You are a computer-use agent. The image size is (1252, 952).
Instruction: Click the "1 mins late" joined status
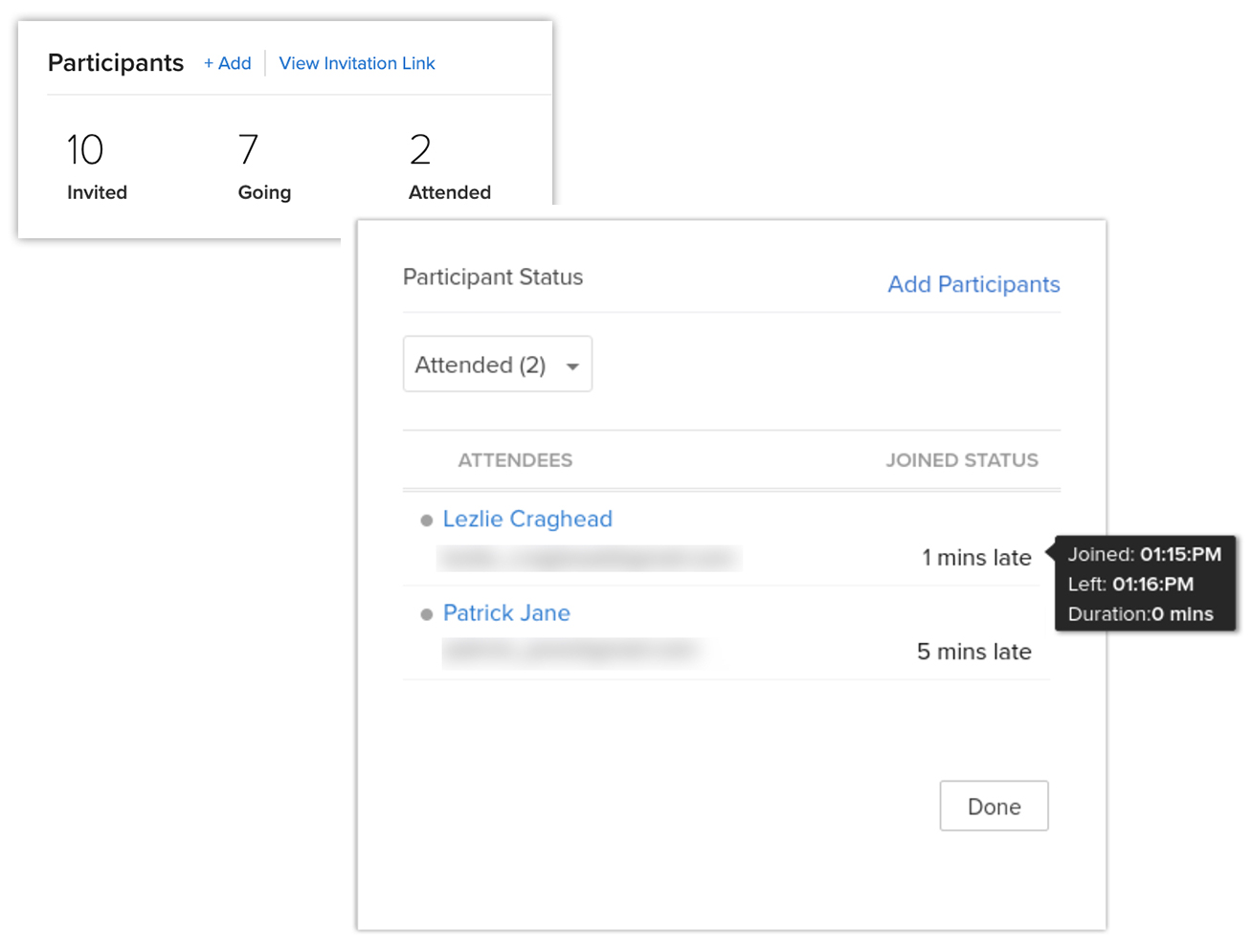pyautogui.click(x=976, y=558)
